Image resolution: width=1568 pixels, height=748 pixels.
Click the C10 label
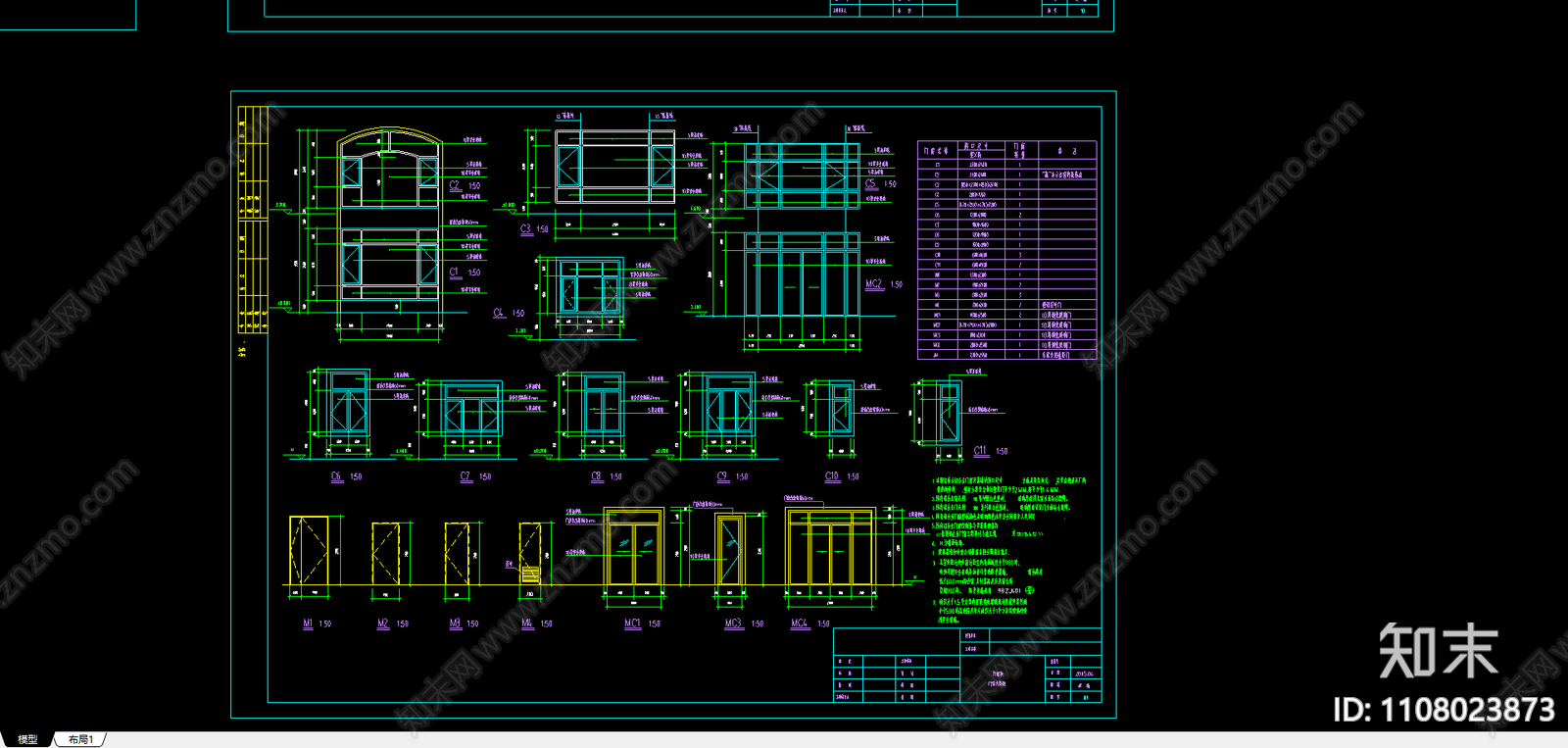click(832, 476)
